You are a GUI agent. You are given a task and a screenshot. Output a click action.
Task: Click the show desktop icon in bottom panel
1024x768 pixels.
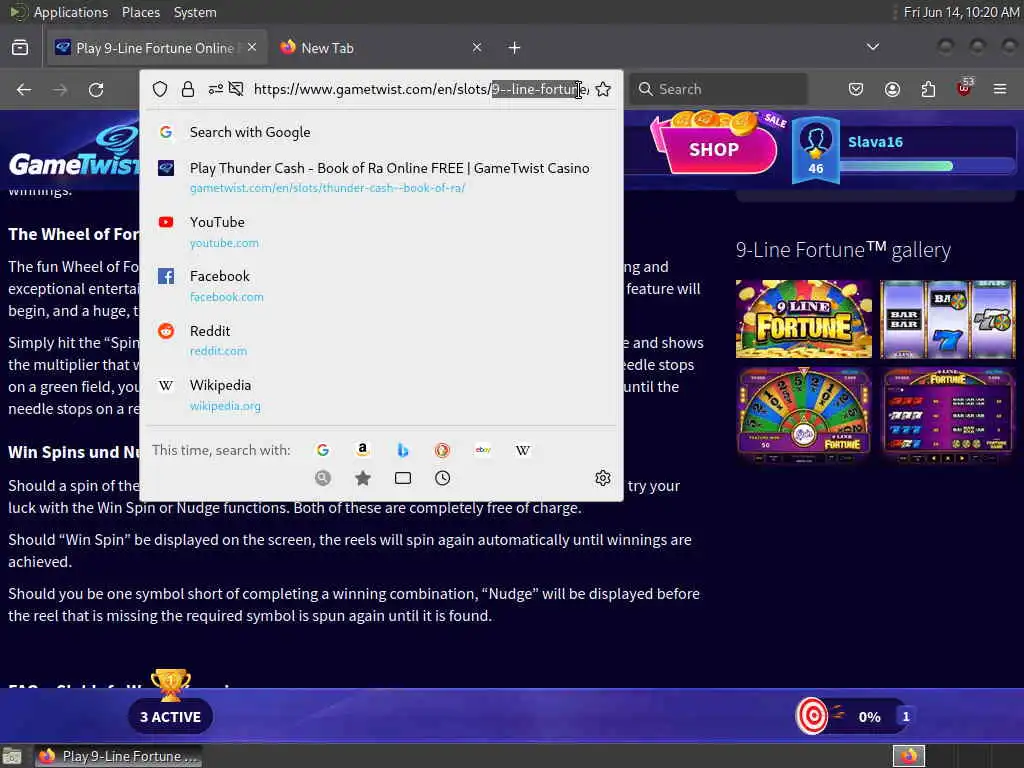click(12, 757)
